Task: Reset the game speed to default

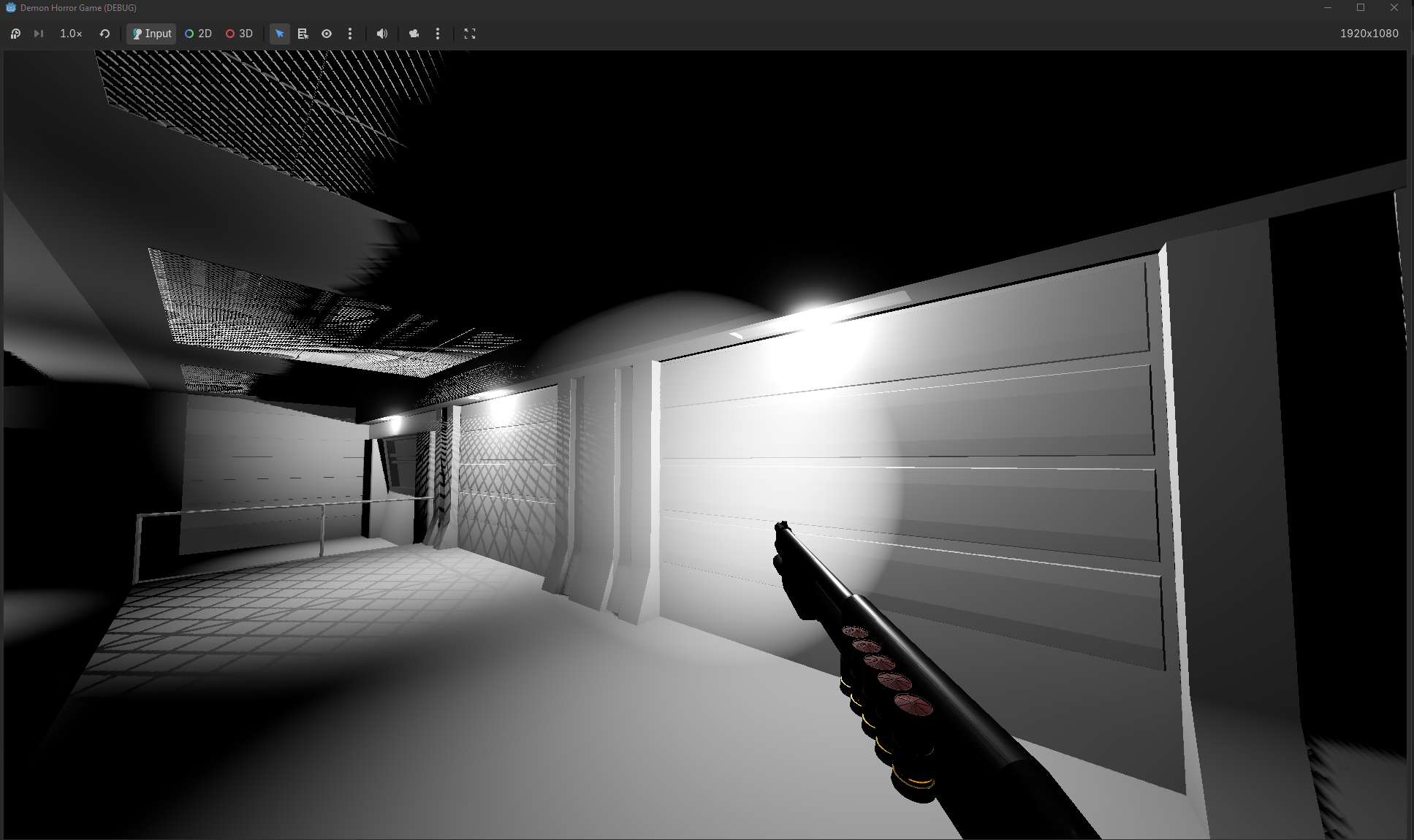Action: pos(104,34)
